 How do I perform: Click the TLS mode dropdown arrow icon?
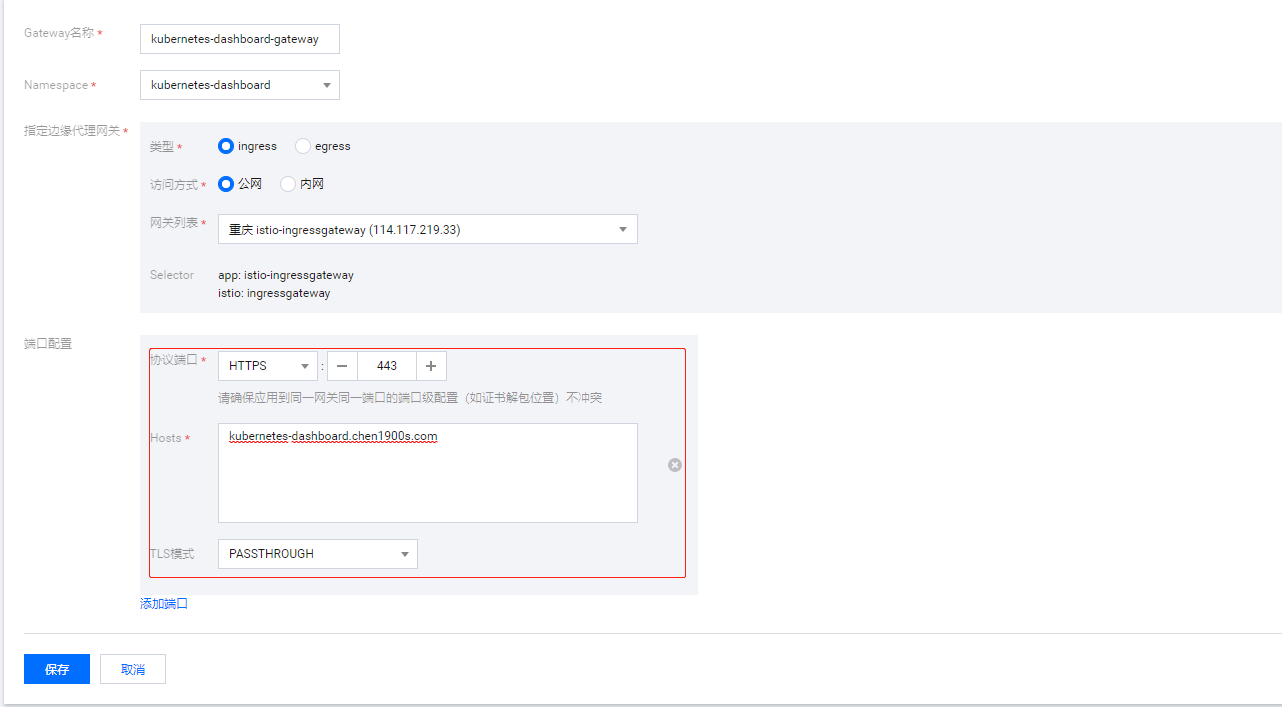405,554
